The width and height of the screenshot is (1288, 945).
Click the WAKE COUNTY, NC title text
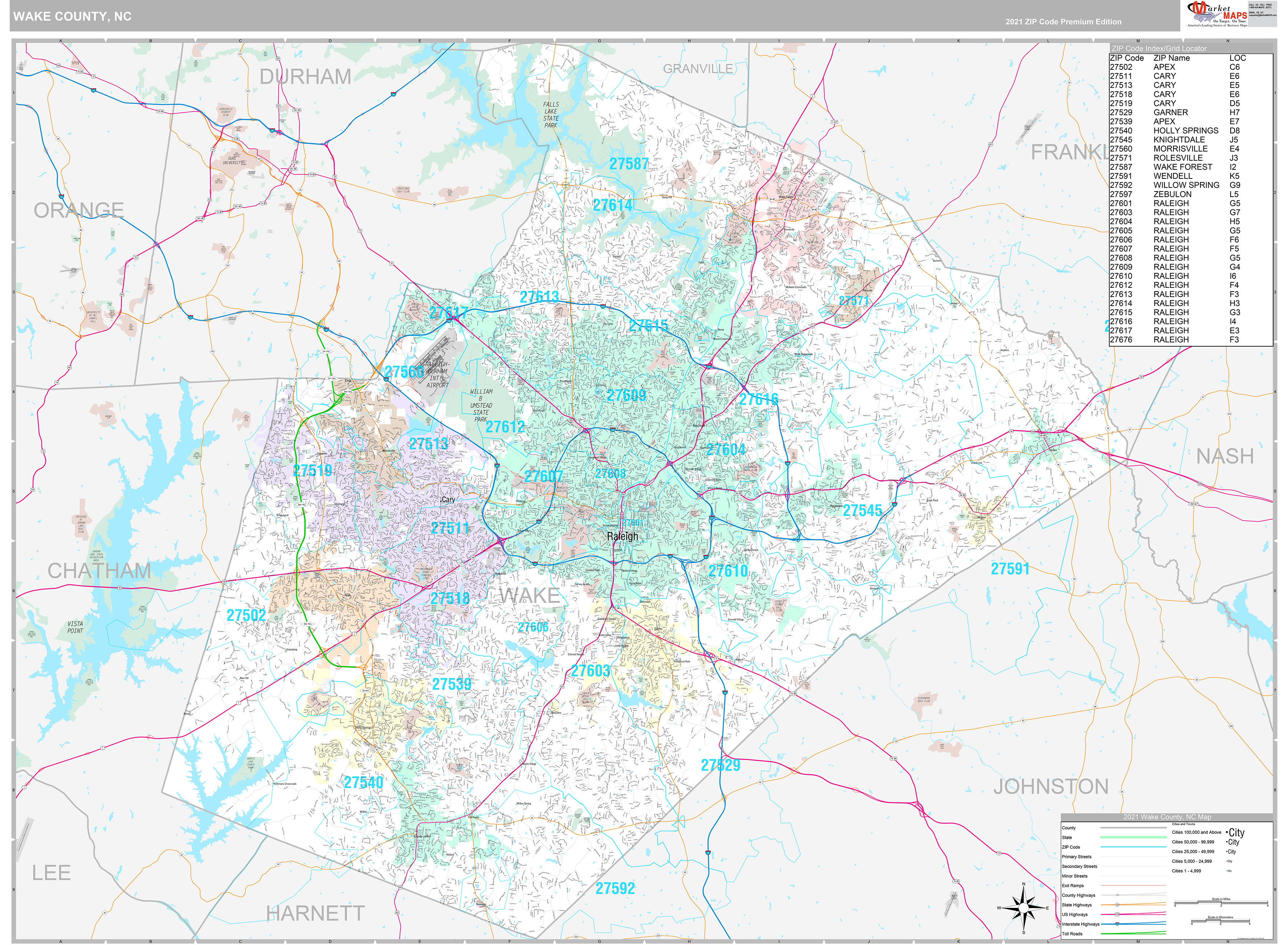(x=73, y=17)
